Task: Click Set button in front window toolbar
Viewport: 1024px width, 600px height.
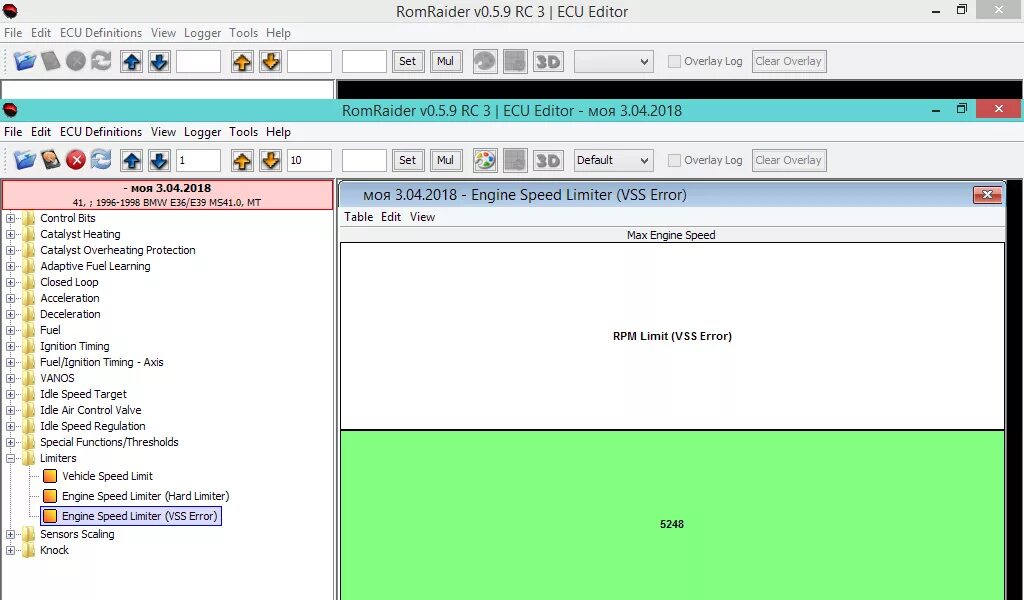Action: click(408, 161)
